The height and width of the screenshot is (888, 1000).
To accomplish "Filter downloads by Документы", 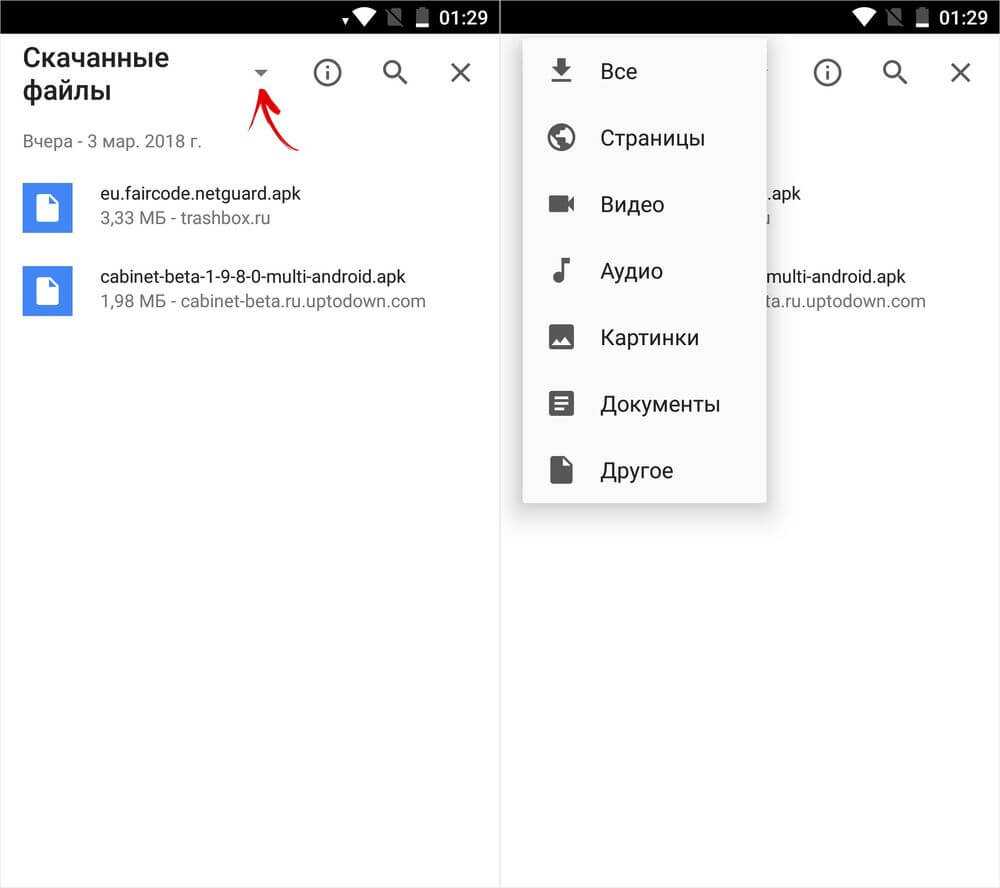I will (659, 405).
